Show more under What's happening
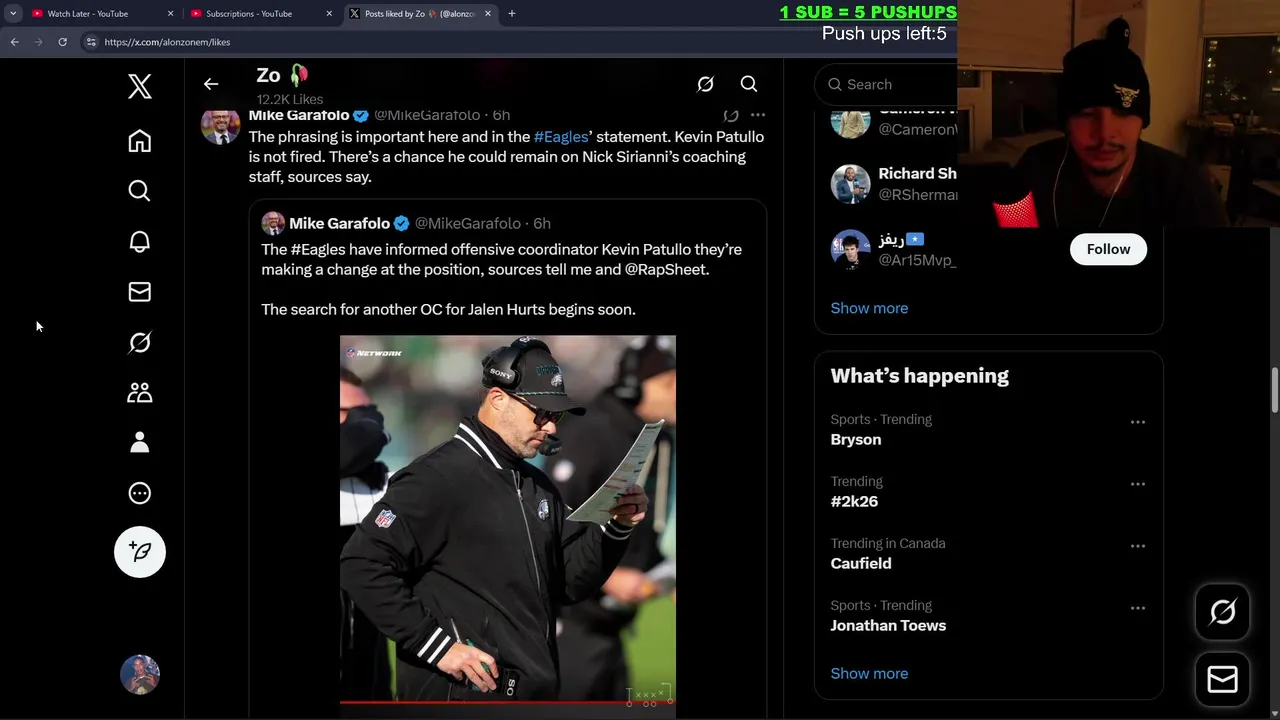1280x720 pixels. point(869,673)
